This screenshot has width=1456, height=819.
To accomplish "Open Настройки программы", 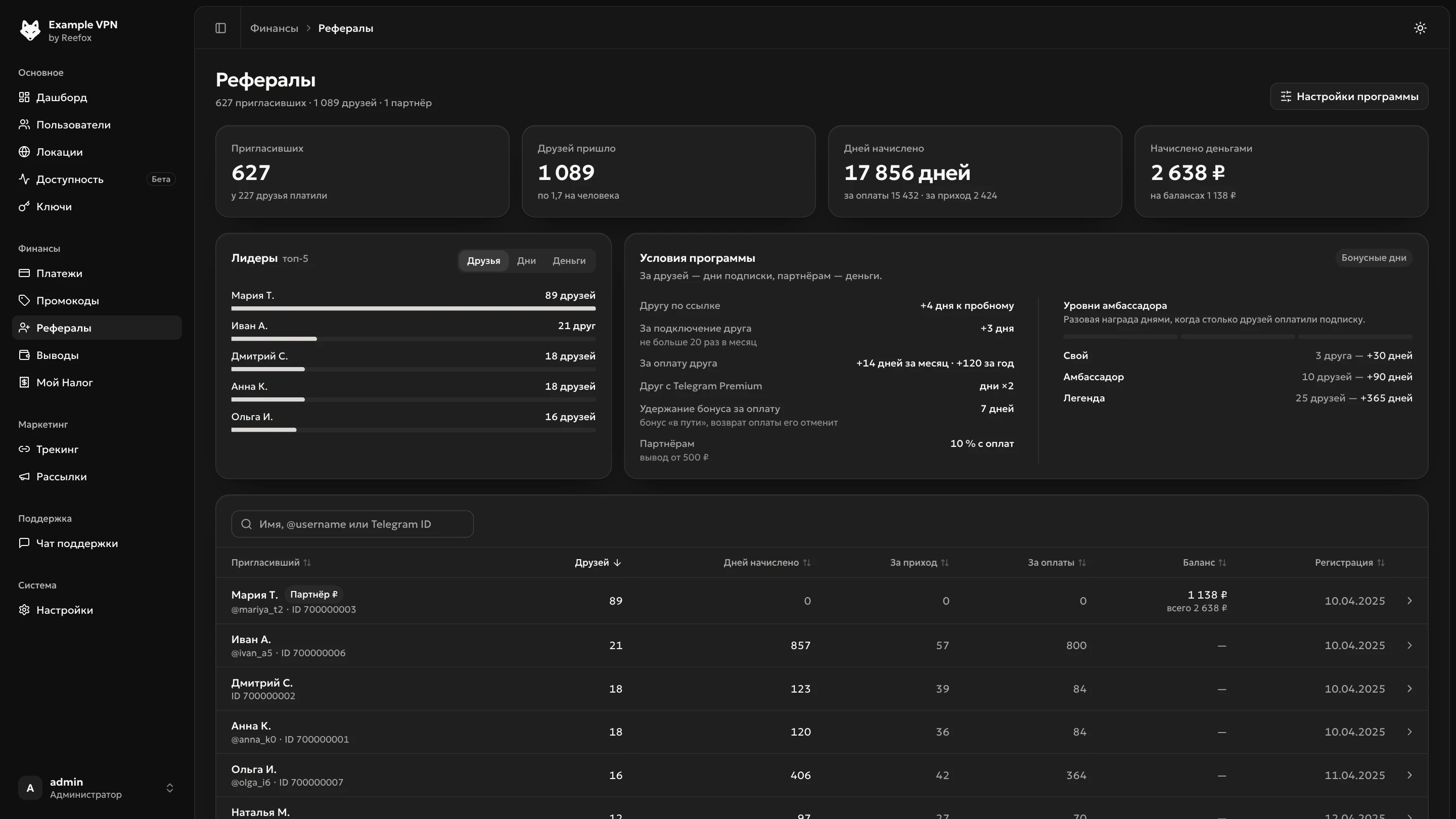I will coord(1349,97).
